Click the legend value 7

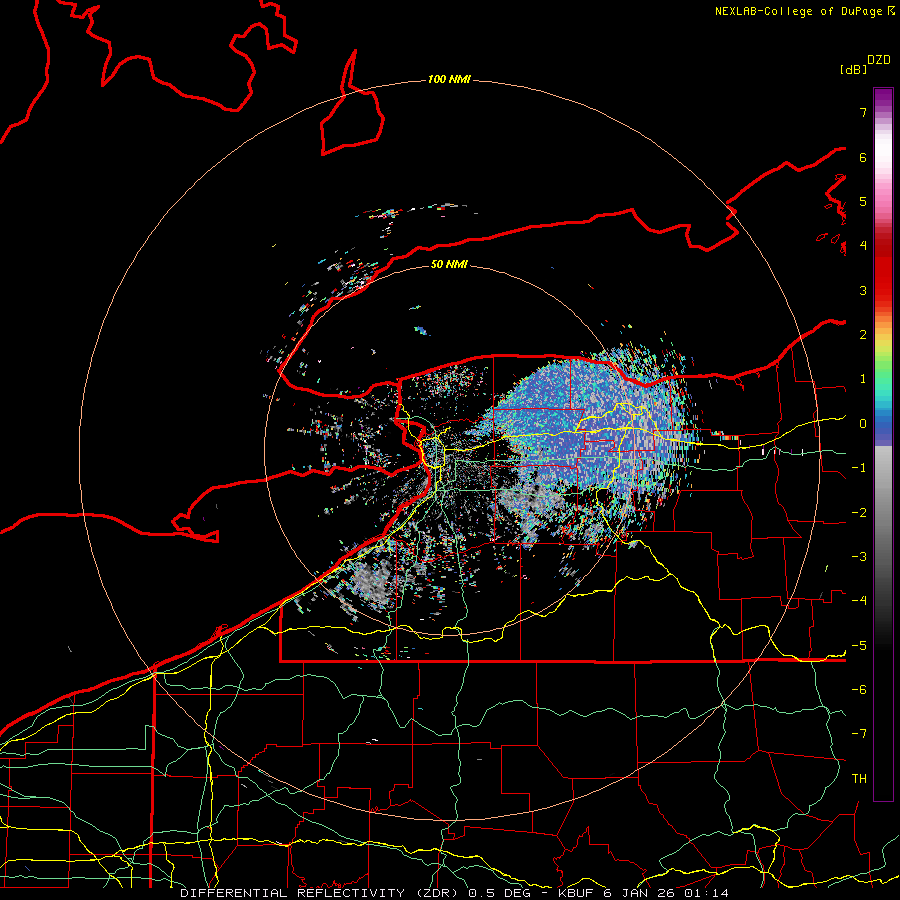pos(863,112)
